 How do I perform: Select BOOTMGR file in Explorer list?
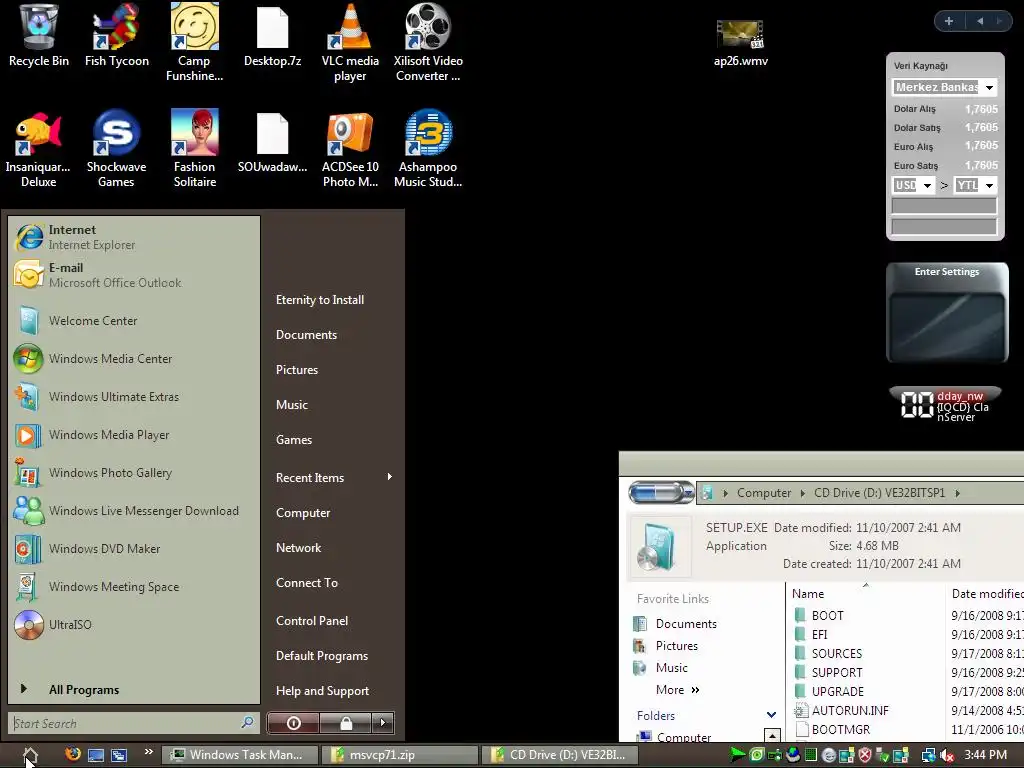click(832, 729)
